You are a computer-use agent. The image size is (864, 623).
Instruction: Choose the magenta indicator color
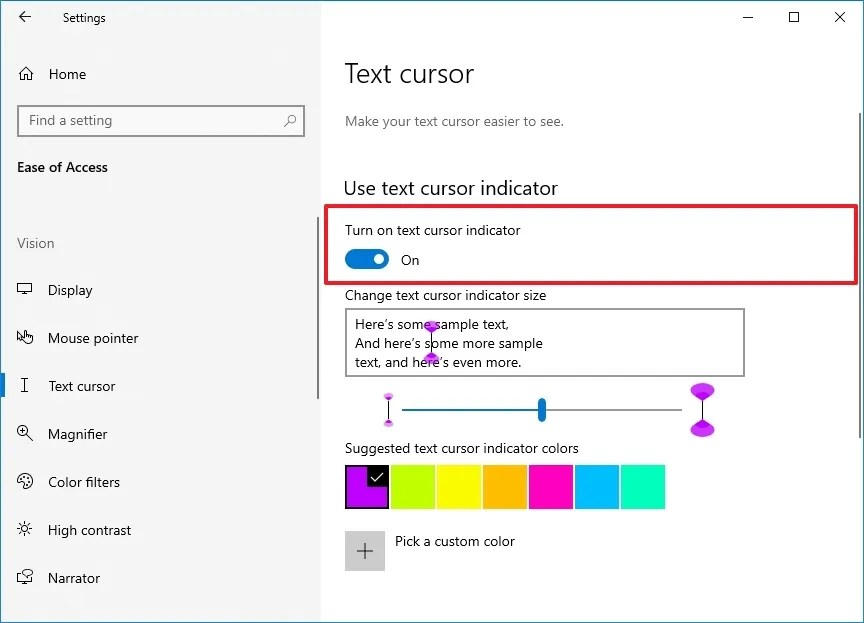coord(551,487)
